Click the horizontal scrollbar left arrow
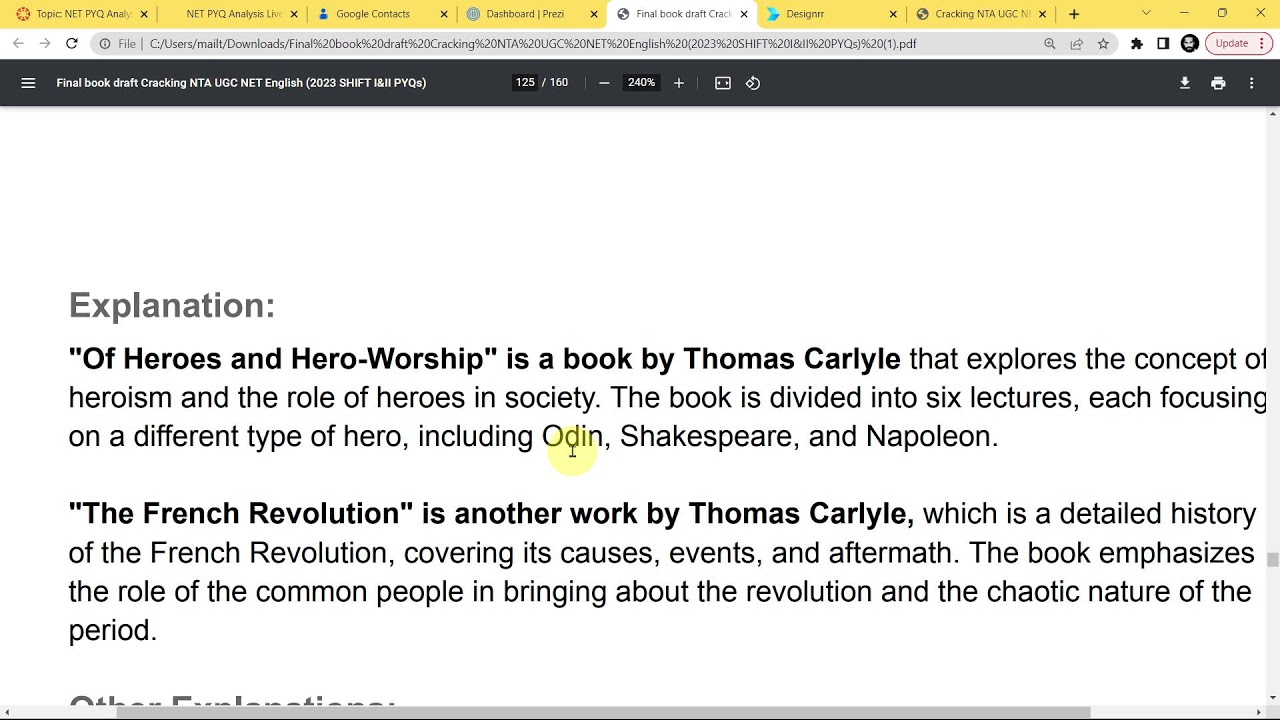 tap(7, 712)
